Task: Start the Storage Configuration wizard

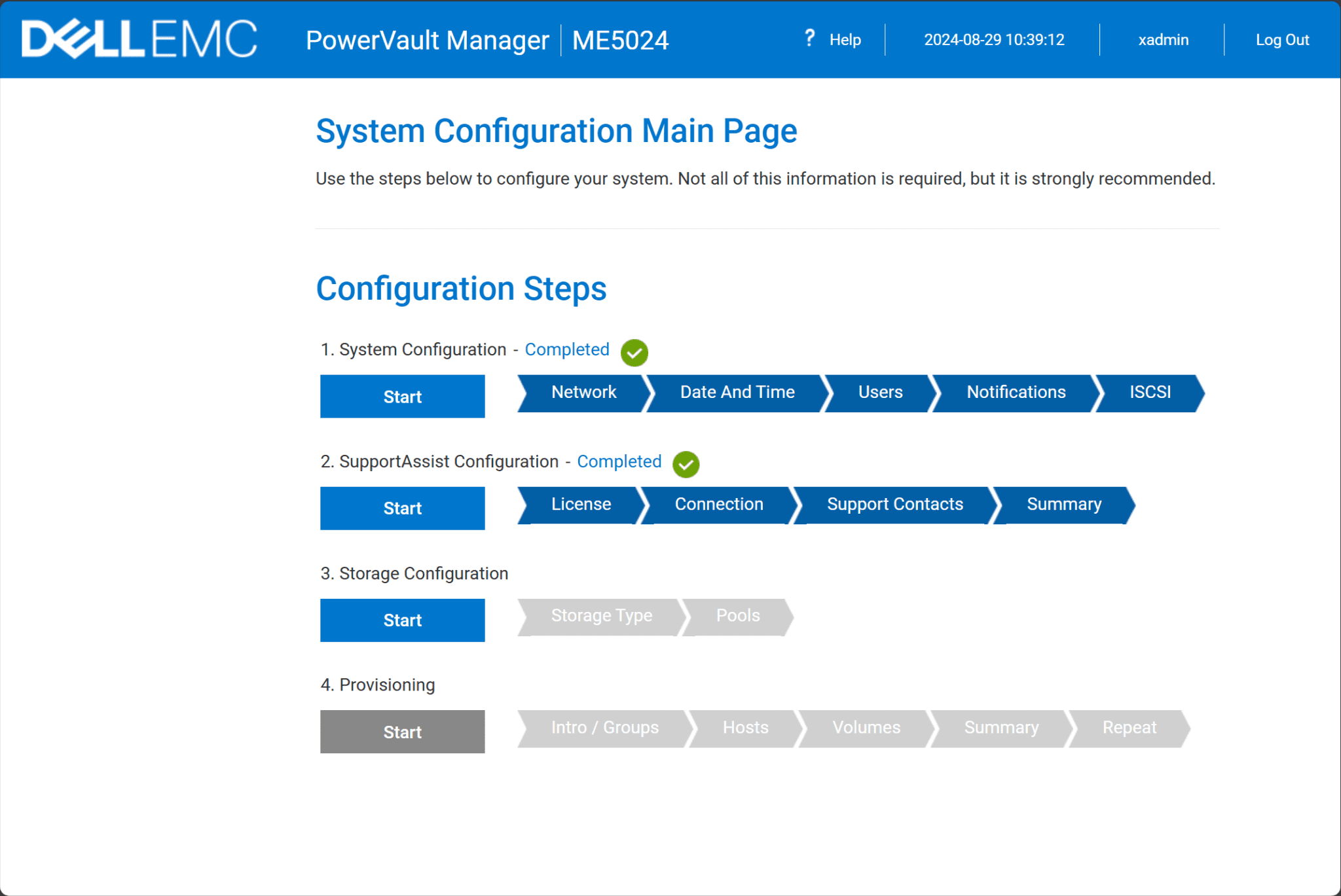Action: pos(402,620)
